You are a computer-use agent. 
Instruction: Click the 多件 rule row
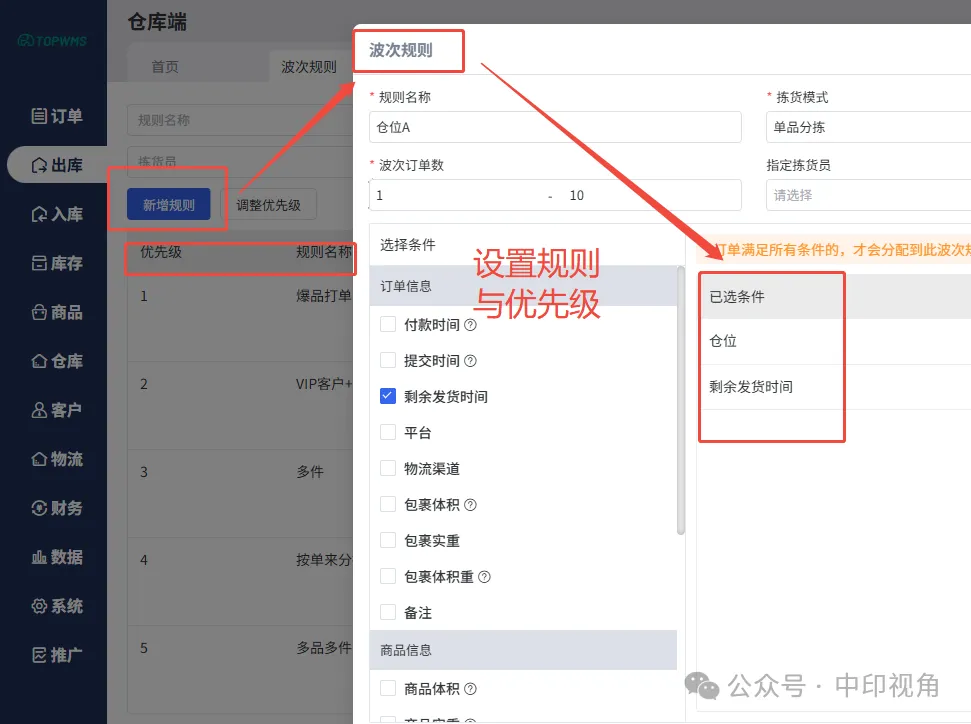coord(240,494)
